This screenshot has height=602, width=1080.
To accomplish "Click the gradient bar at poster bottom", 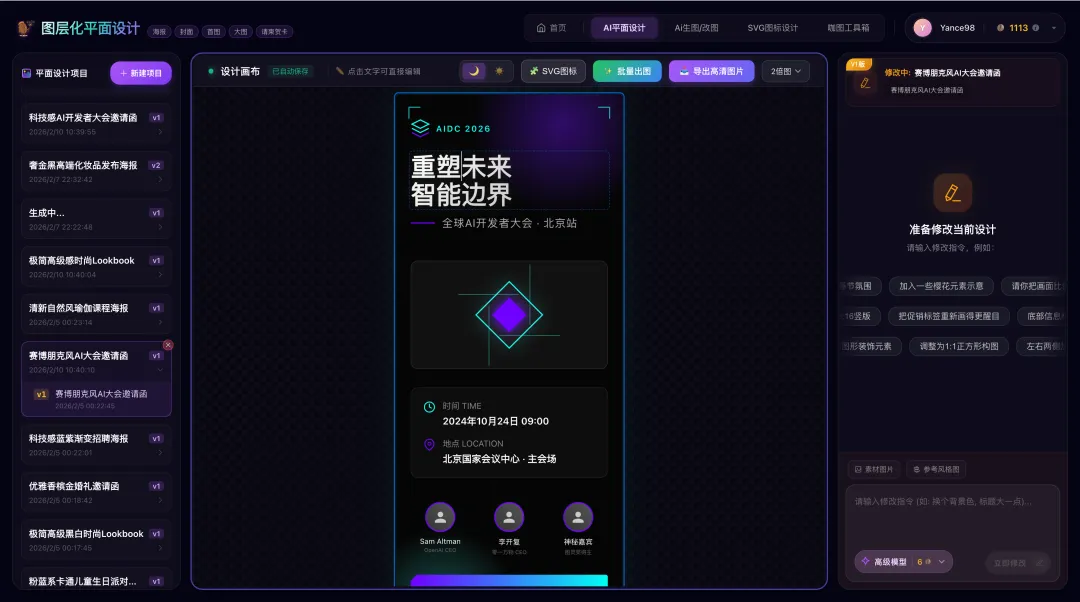I will 509,580.
